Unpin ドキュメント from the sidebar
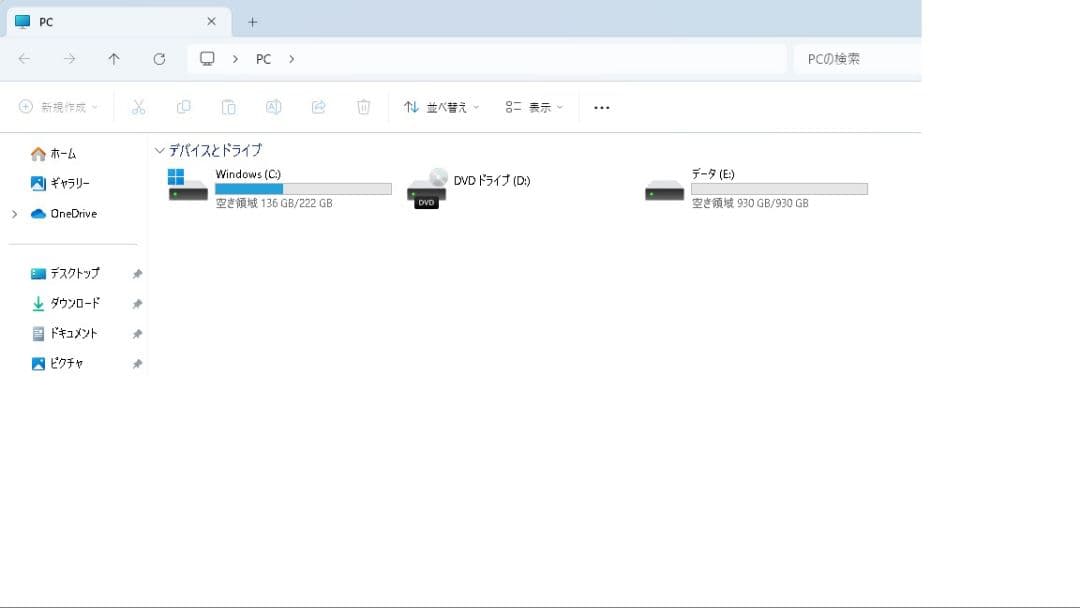The image size is (1080, 608). [137, 333]
